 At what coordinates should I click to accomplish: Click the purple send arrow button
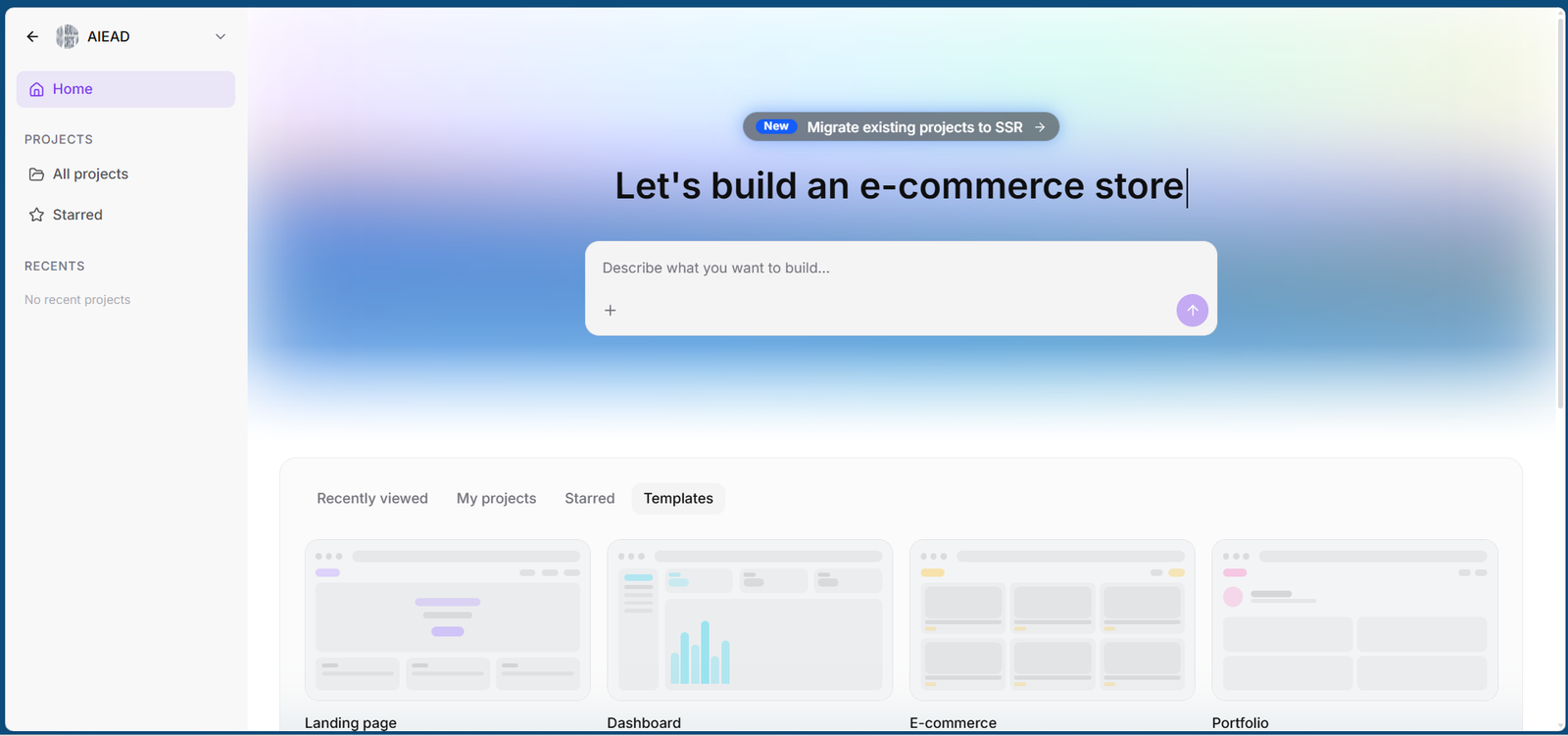tap(1192, 311)
